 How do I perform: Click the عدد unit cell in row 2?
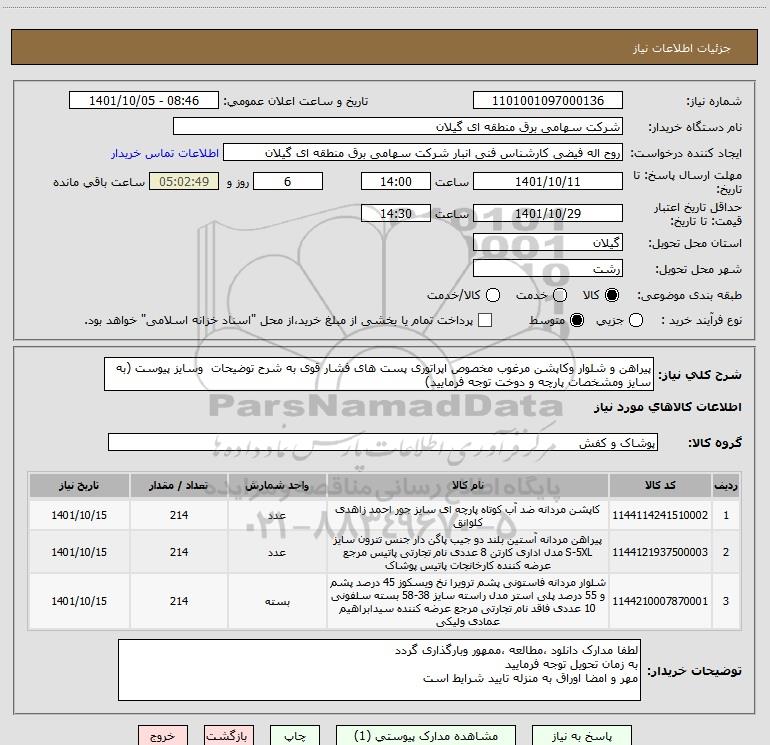click(x=277, y=552)
